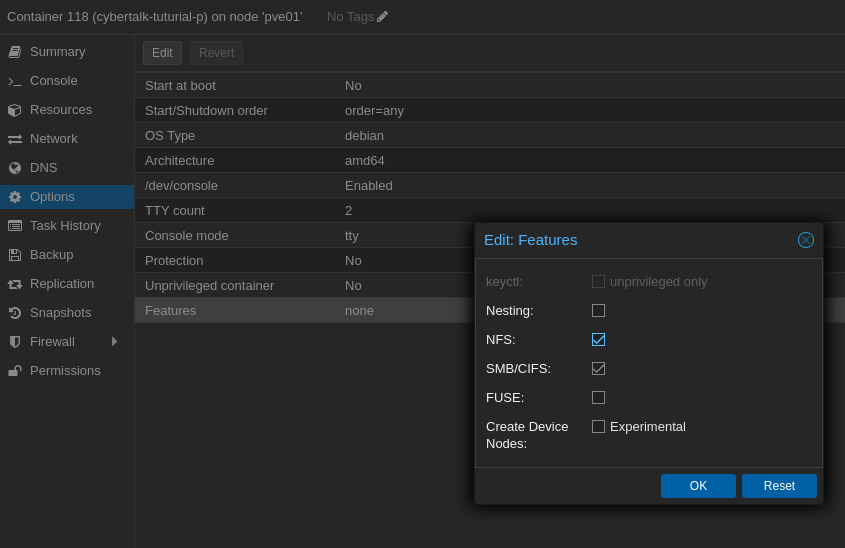Click the Task History list icon
The image size is (845, 548).
click(15, 226)
